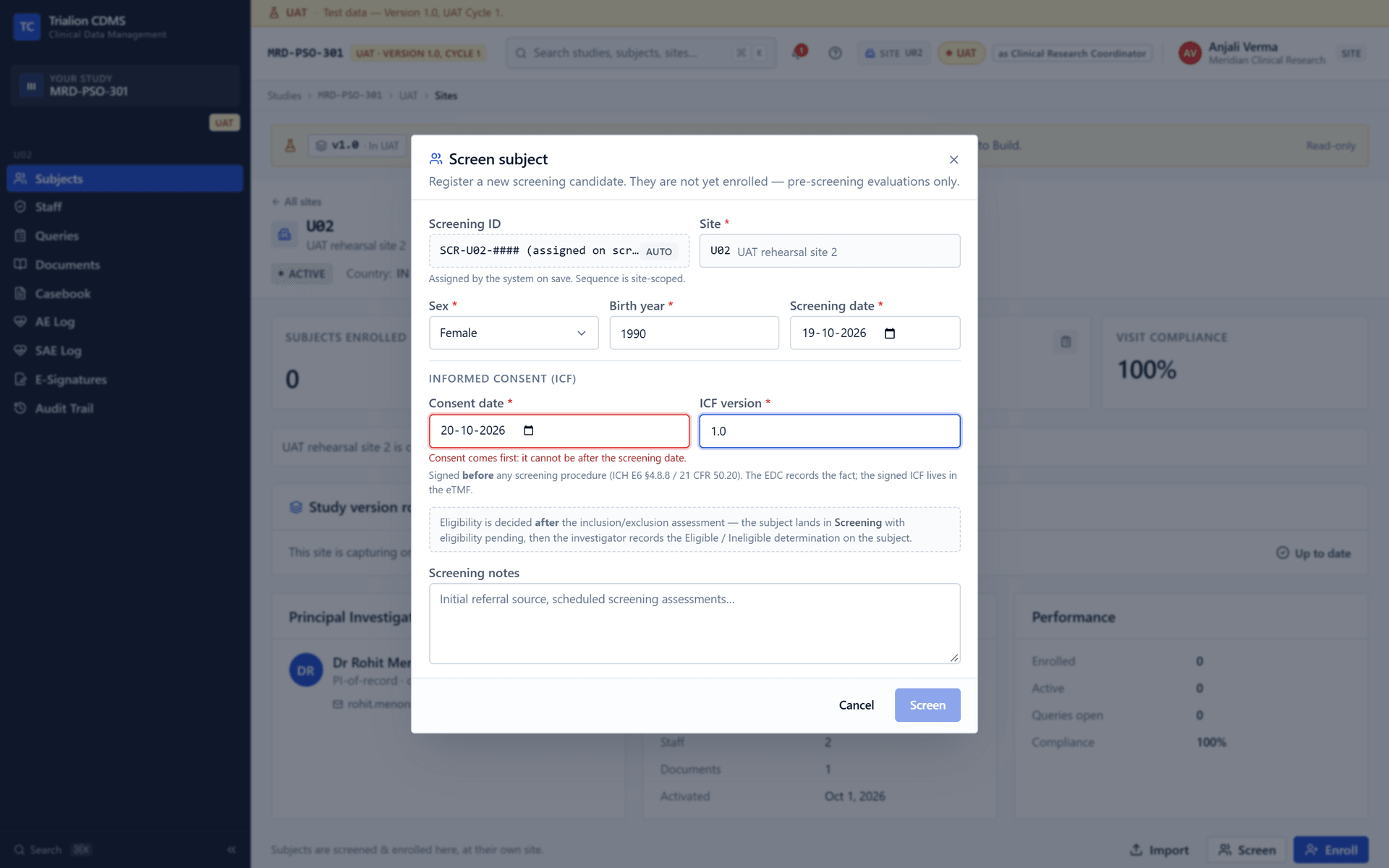Collapse the sidebar with the chevron icon
Viewport: 1389px width, 868px height.
click(231, 849)
